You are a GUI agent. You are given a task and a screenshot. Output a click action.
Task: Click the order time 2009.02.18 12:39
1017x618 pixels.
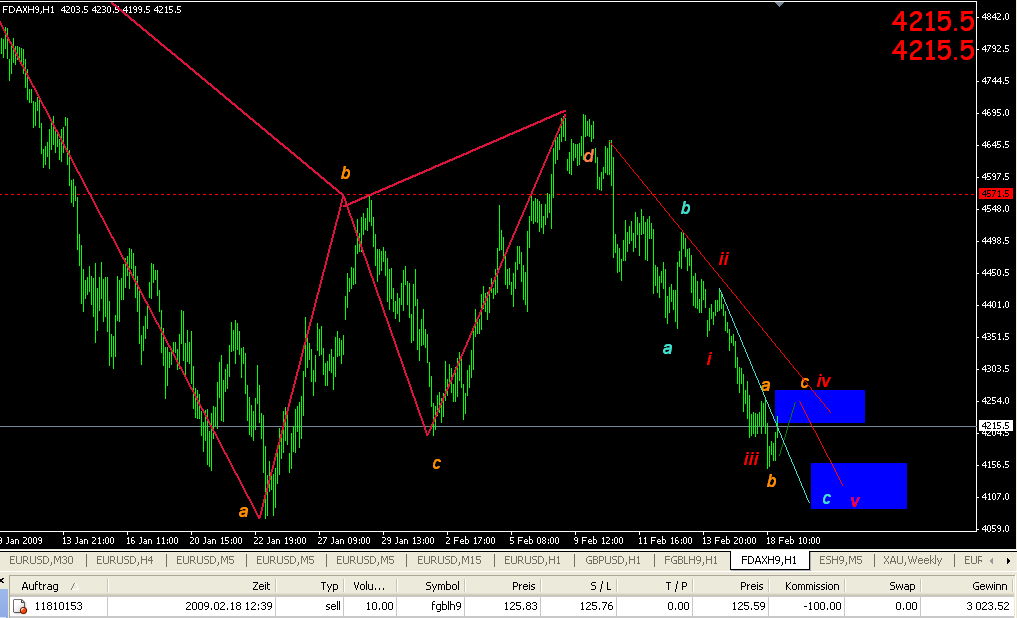pyautogui.click(x=227, y=606)
